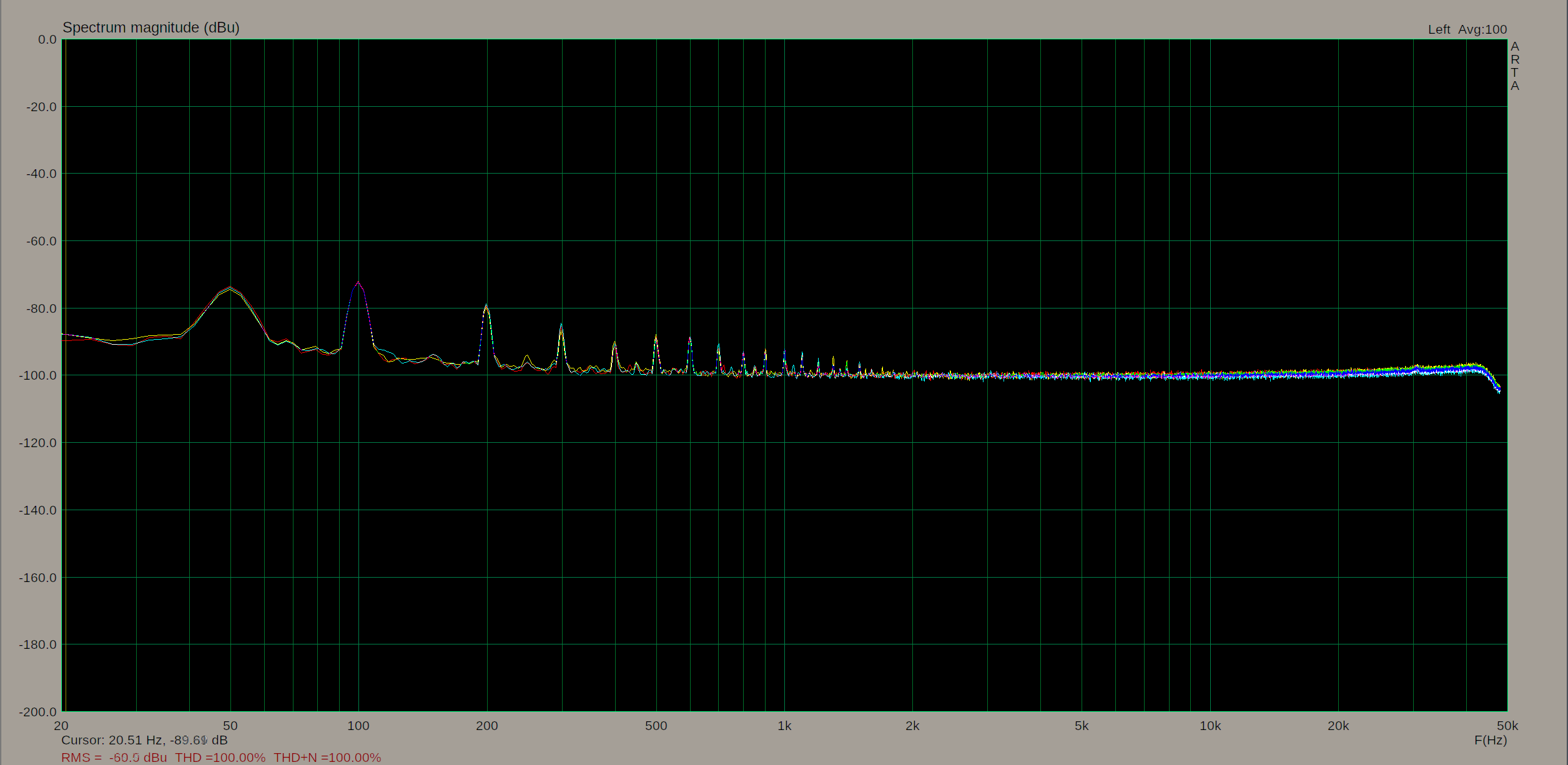Click the 'THD+N =100.00%' value
The image size is (1568, 765).
click(x=327, y=758)
